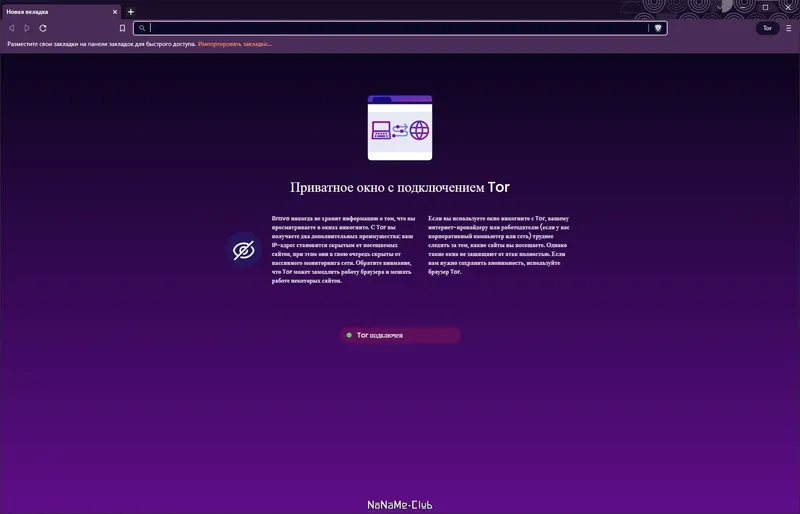Click the forward navigation arrow
The image size is (800, 514).
tap(27, 28)
